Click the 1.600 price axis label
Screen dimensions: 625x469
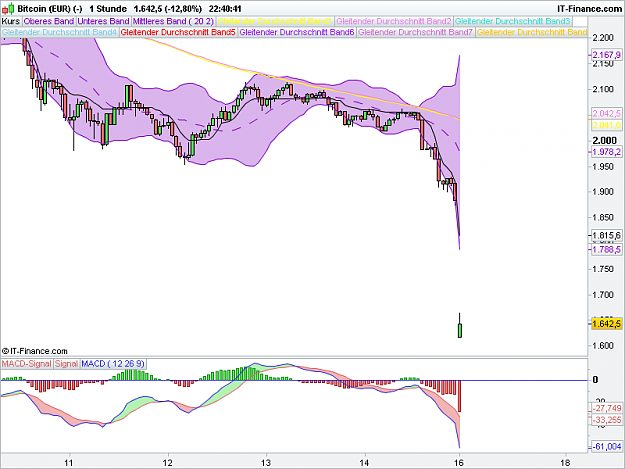[x=603, y=346]
